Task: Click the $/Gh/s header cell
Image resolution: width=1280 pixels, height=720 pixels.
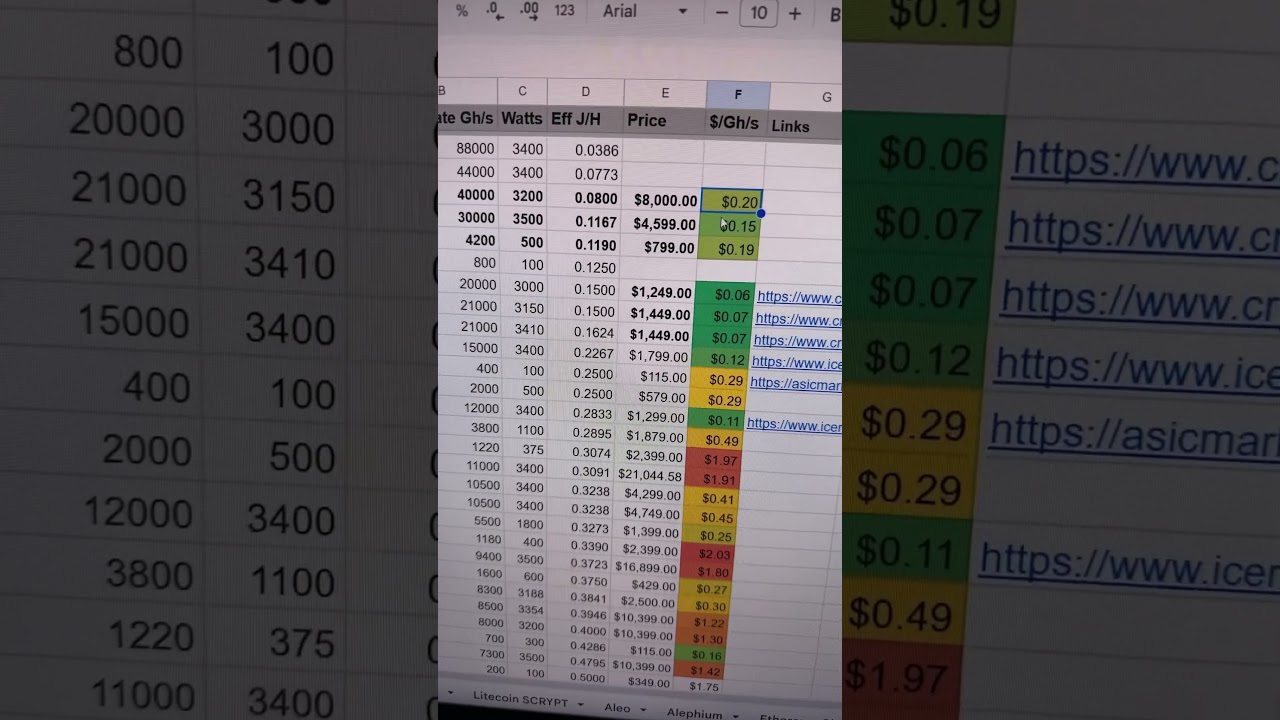Action: coord(735,122)
